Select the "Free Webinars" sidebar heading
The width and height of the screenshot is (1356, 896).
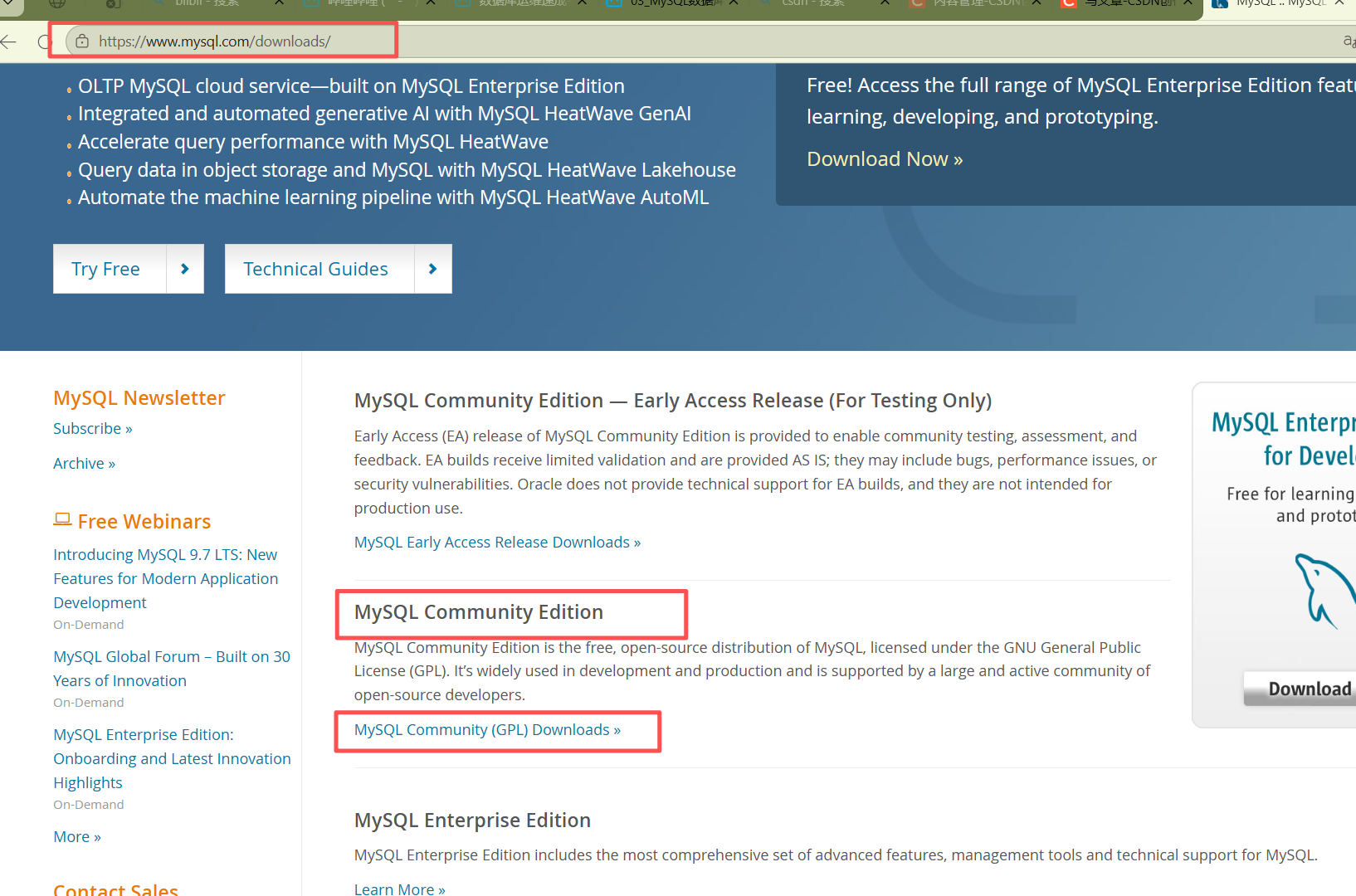coord(144,521)
